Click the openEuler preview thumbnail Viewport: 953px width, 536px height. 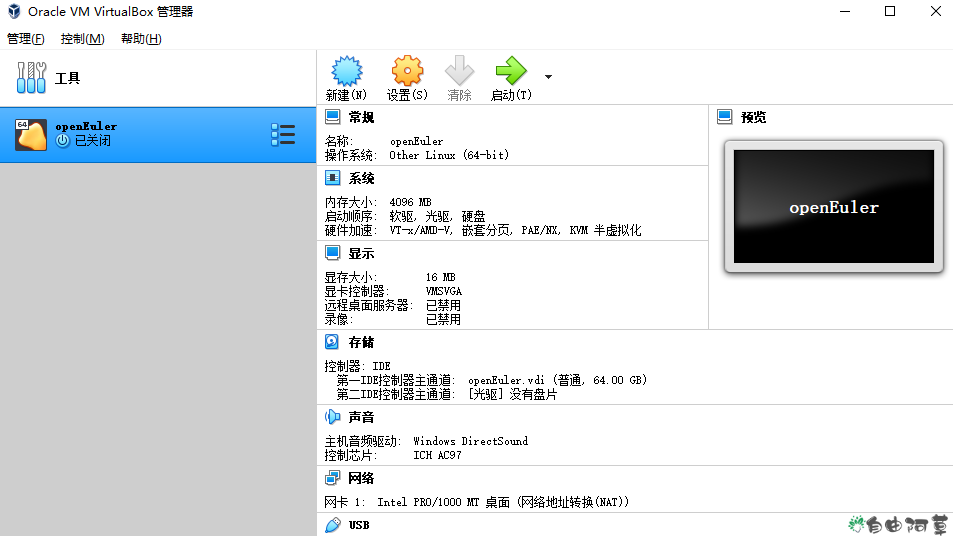[833, 207]
